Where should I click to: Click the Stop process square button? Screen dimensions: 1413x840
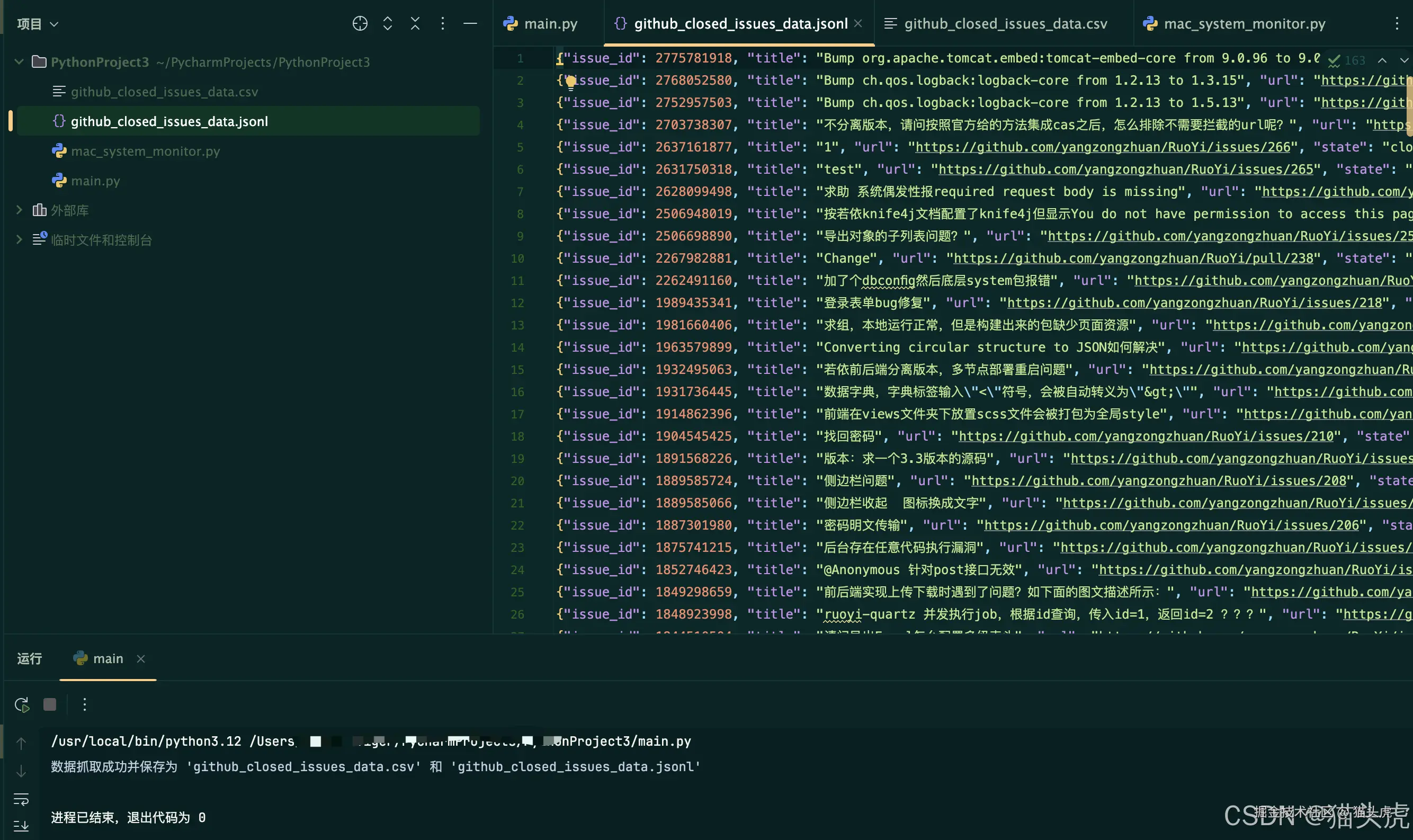click(50, 704)
